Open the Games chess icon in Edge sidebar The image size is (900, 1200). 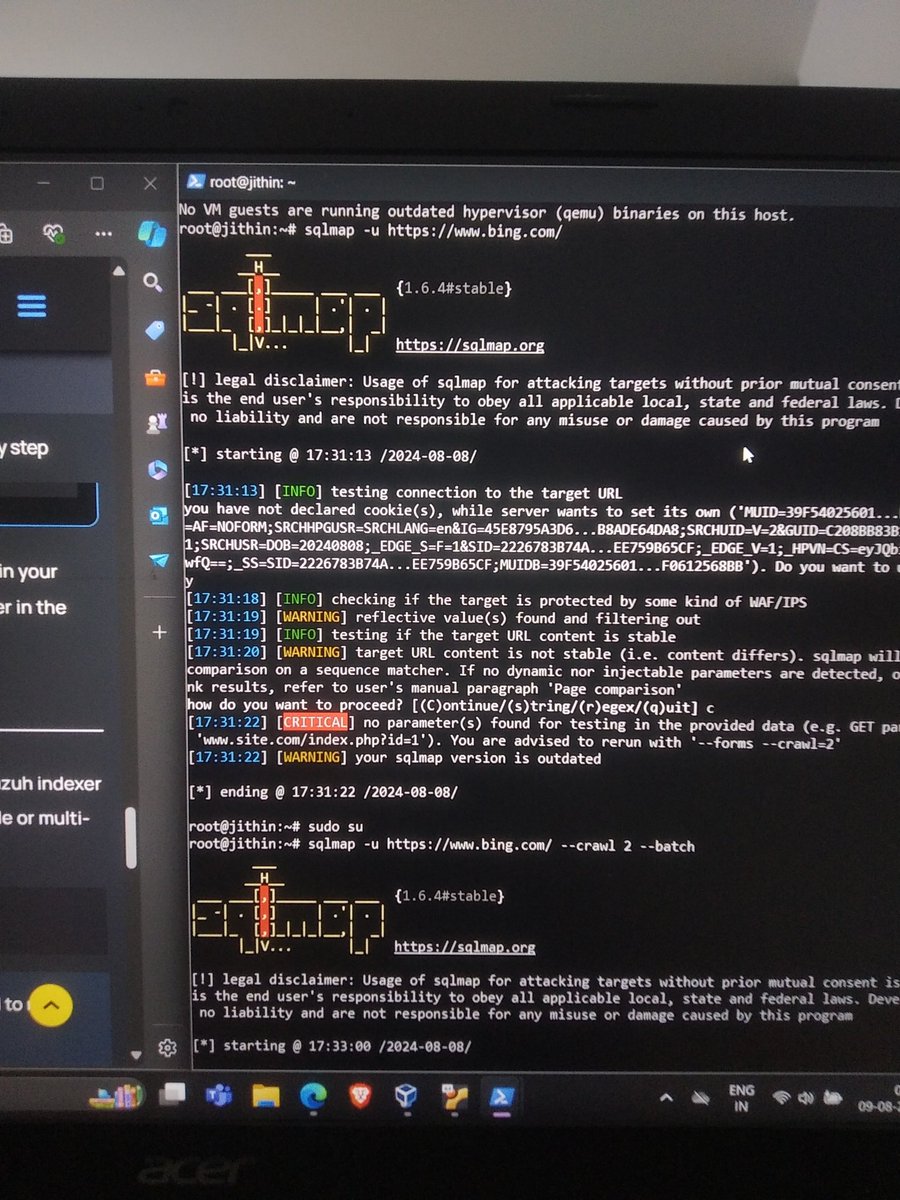click(x=155, y=423)
